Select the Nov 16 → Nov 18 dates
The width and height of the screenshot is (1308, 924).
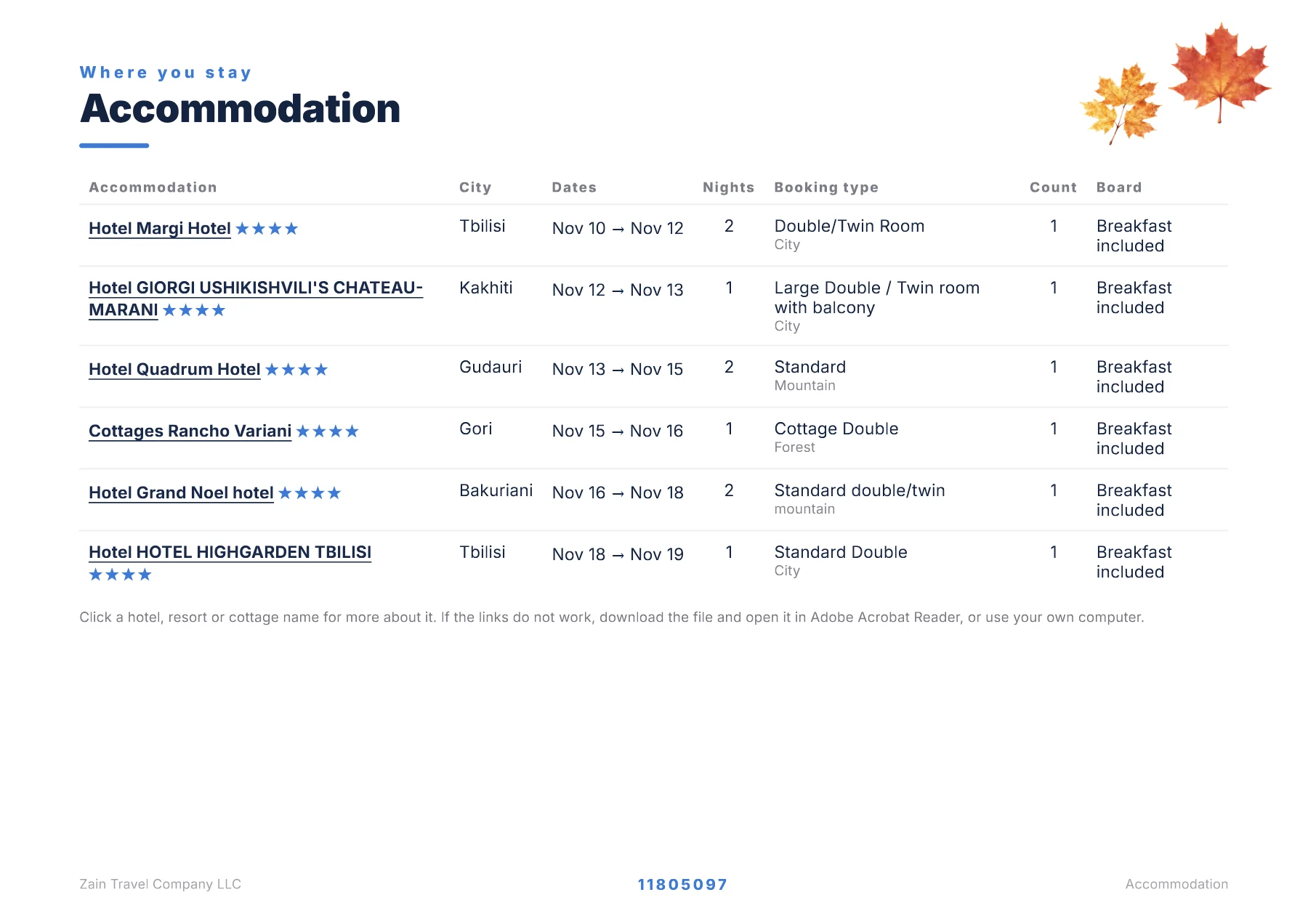(x=618, y=493)
